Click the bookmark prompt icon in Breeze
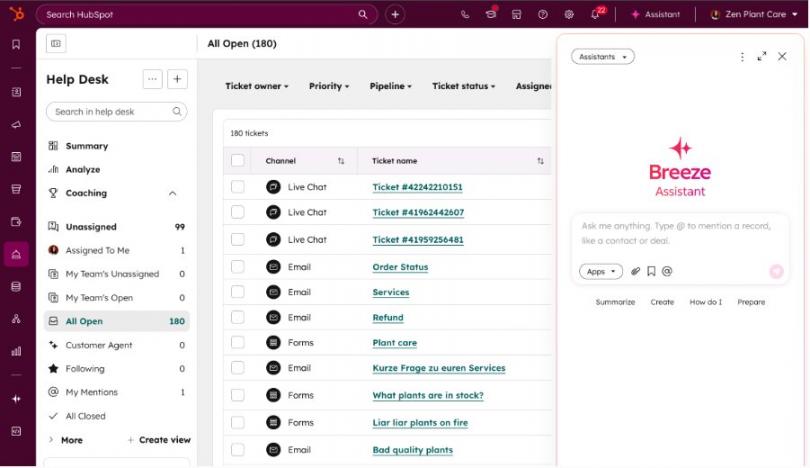This screenshot has width=810, height=468. tap(651, 271)
